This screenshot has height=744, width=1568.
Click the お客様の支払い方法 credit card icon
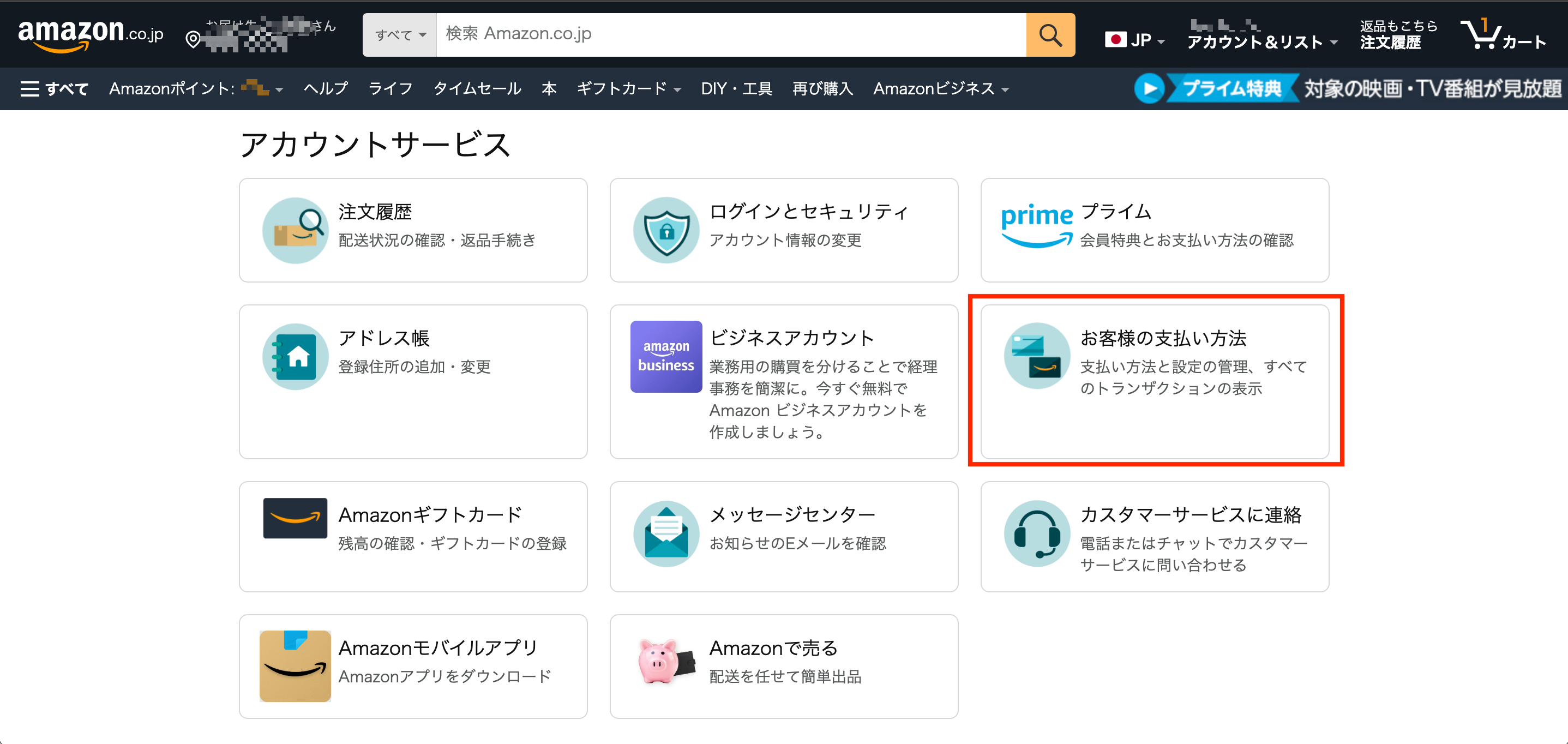(x=1037, y=356)
